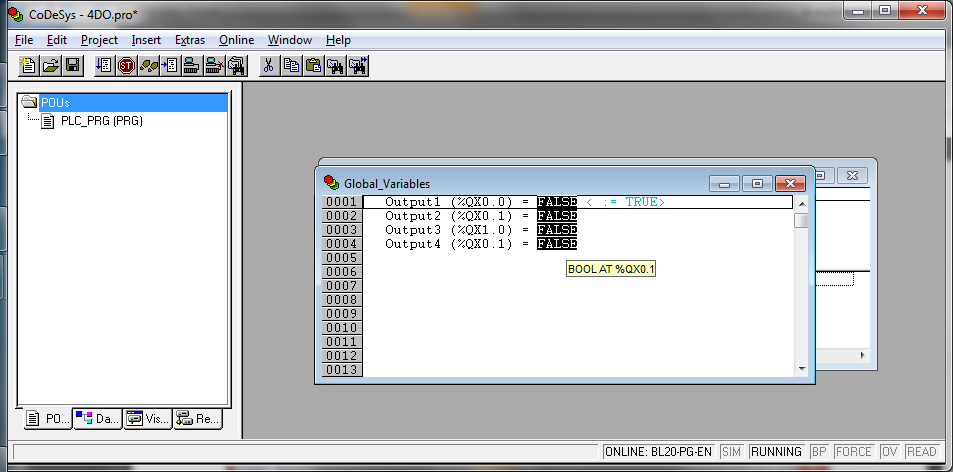Maximize the Global_Variables window

pos(757,183)
